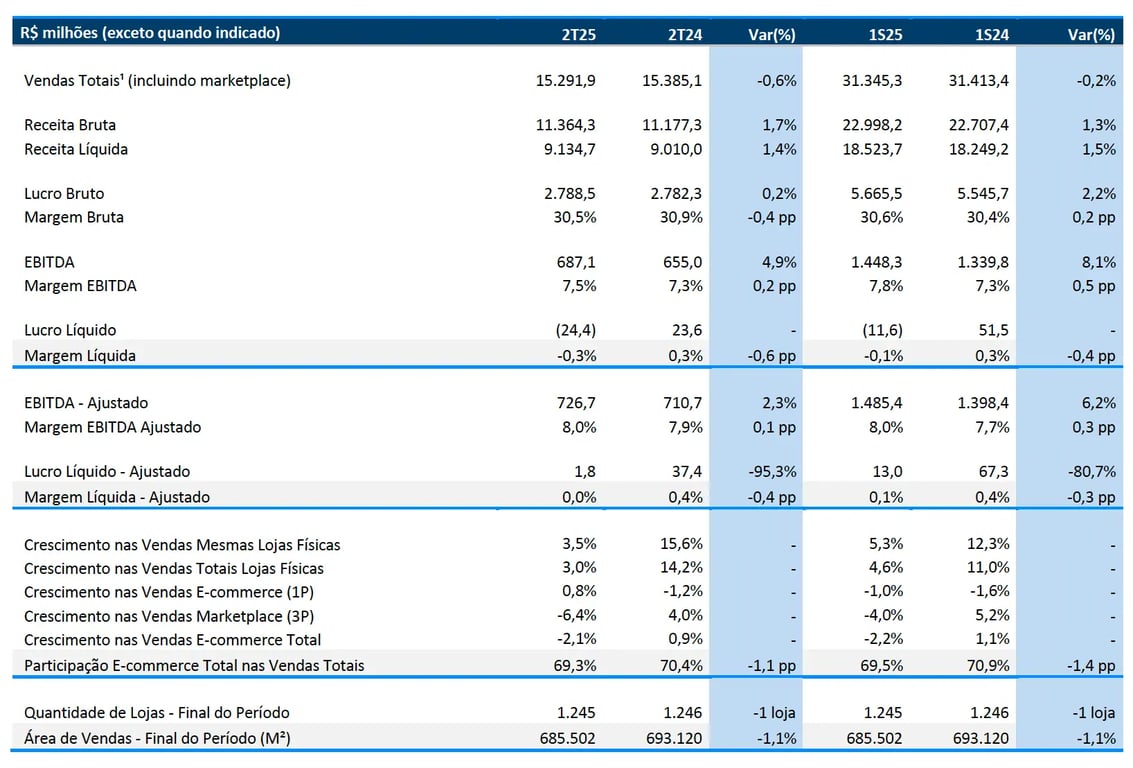Click the 'Receita Líquida' row label

[76, 149]
